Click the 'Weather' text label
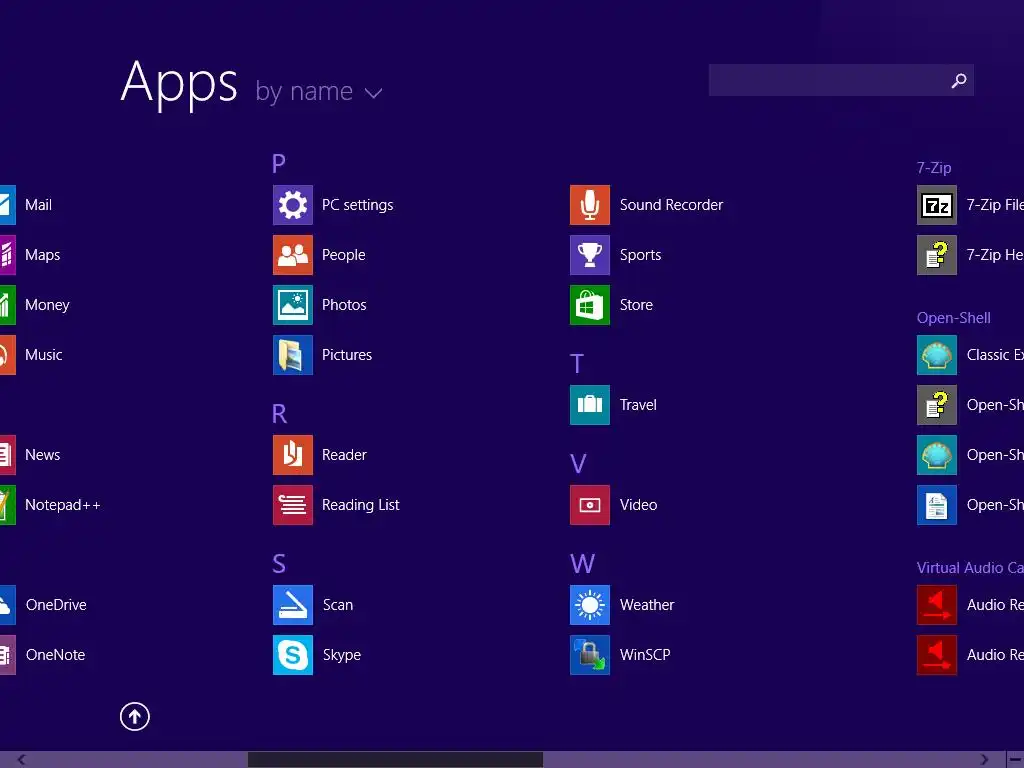The height and width of the screenshot is (768, 1024). point(647,605)
